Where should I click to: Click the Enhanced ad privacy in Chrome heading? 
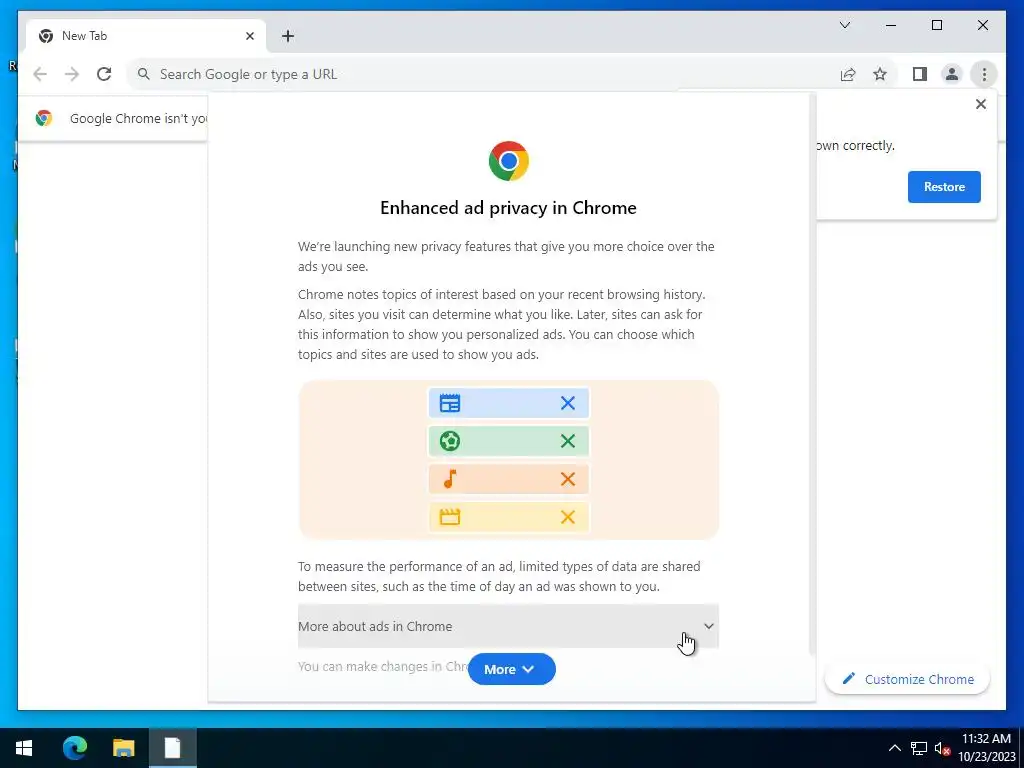(508, 208)
